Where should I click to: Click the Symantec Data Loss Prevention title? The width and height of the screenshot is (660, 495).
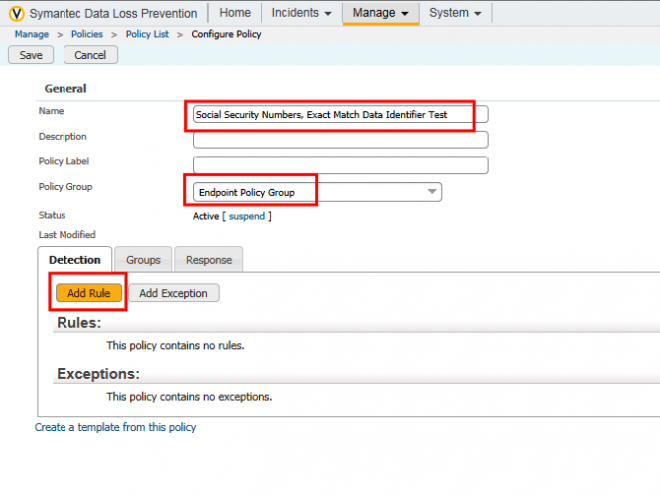click(x=113, y=13)
